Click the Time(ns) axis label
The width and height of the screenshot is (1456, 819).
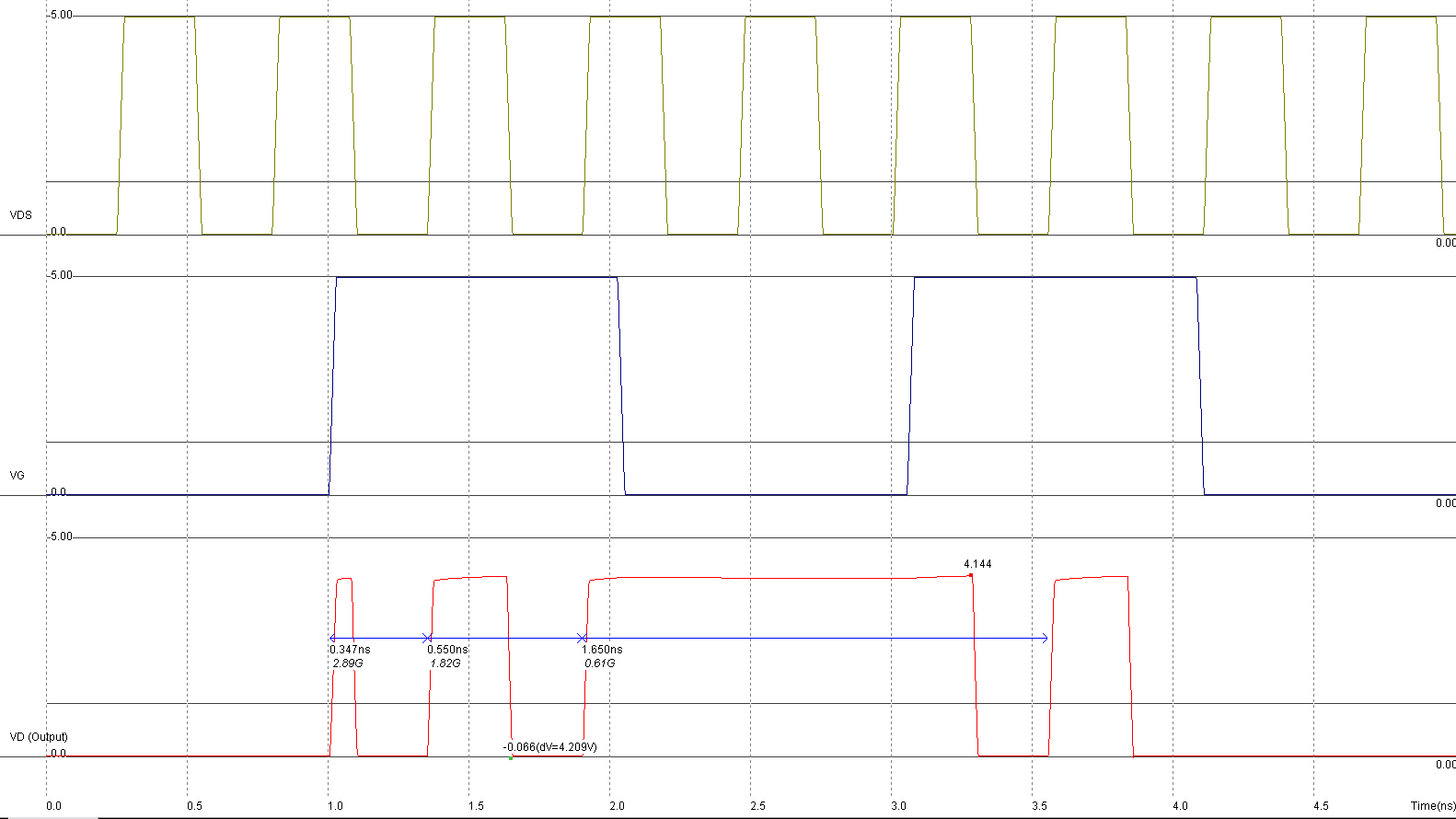(x=1433, y=806)
